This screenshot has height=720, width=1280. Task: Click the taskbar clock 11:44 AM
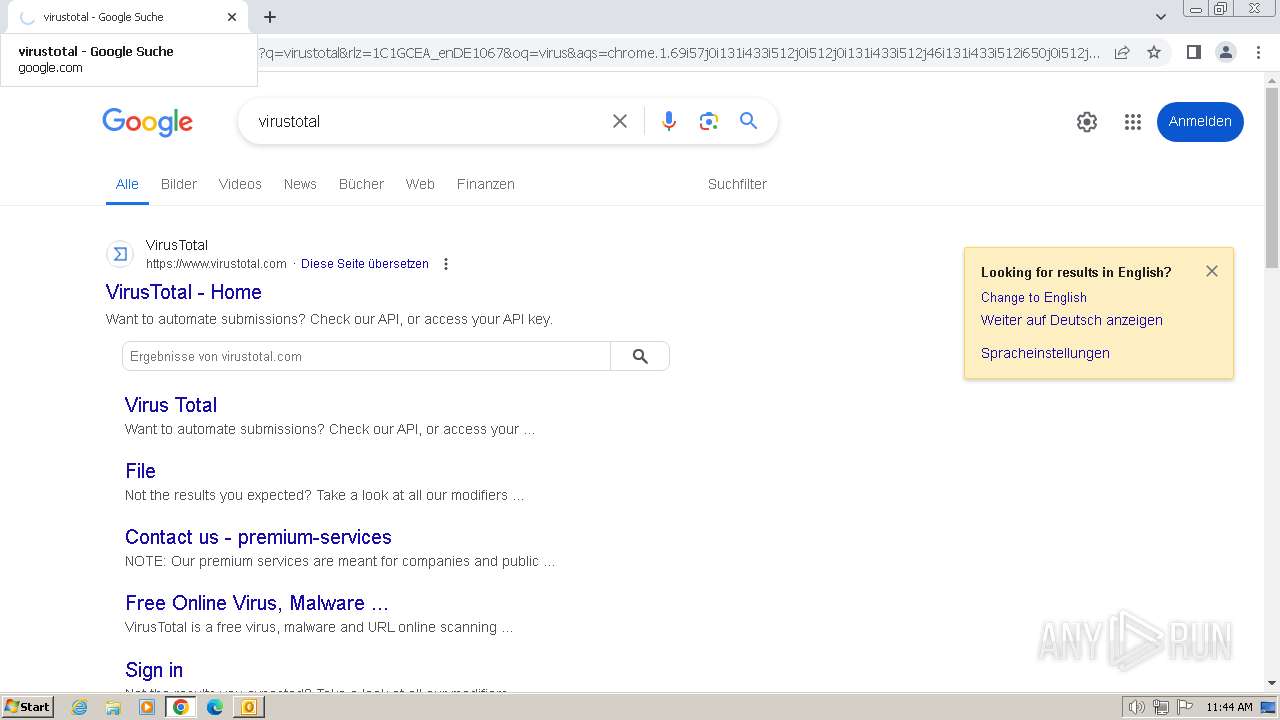point(1229,707)
